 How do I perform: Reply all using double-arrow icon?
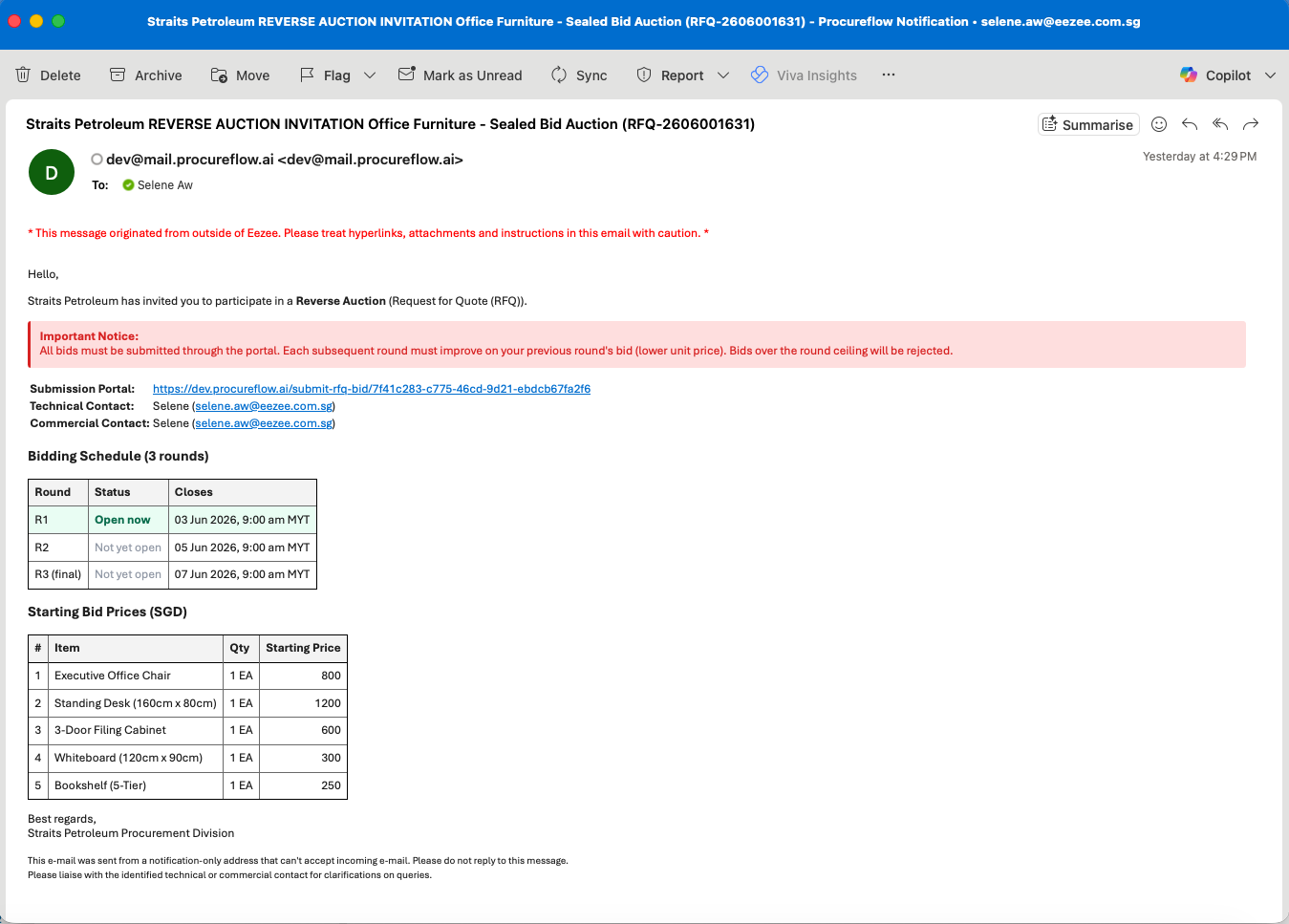coord(1220,124)
